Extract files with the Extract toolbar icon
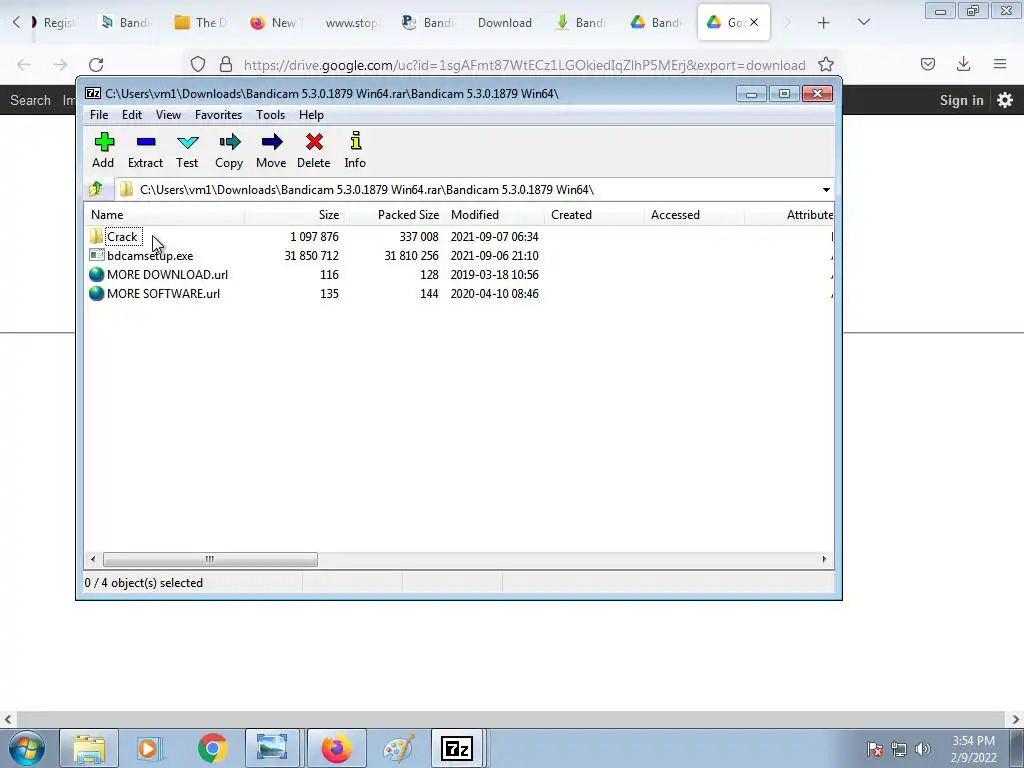Image resolution: width=1024 pixels, height=768 pixels. click(x=146, y=142)
